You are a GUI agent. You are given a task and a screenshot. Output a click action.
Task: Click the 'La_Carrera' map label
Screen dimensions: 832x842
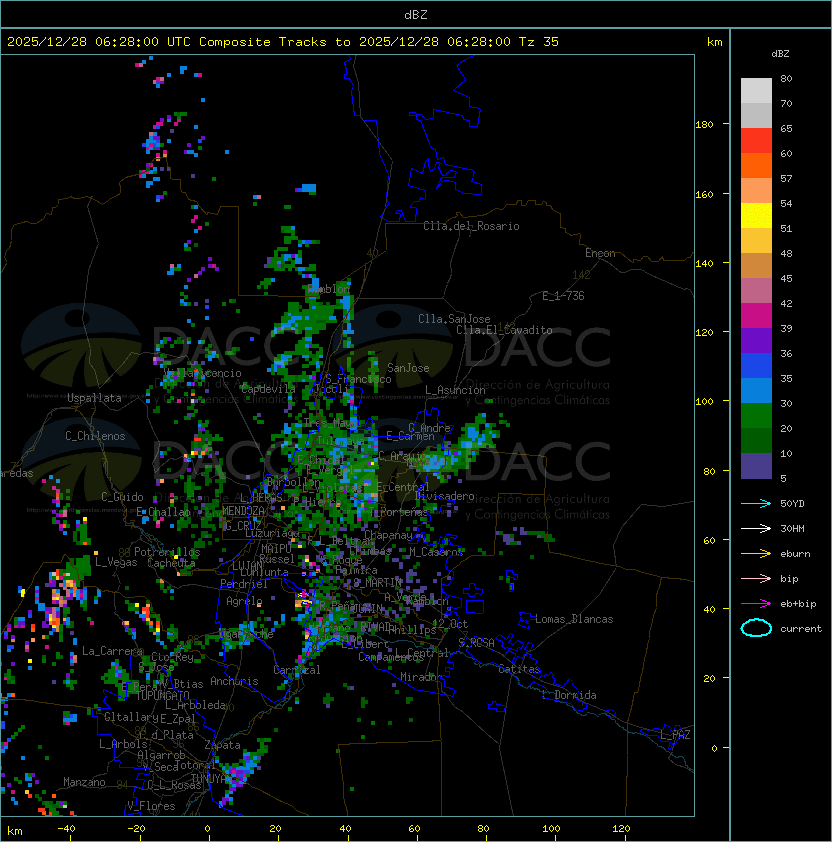click(112, 651)
